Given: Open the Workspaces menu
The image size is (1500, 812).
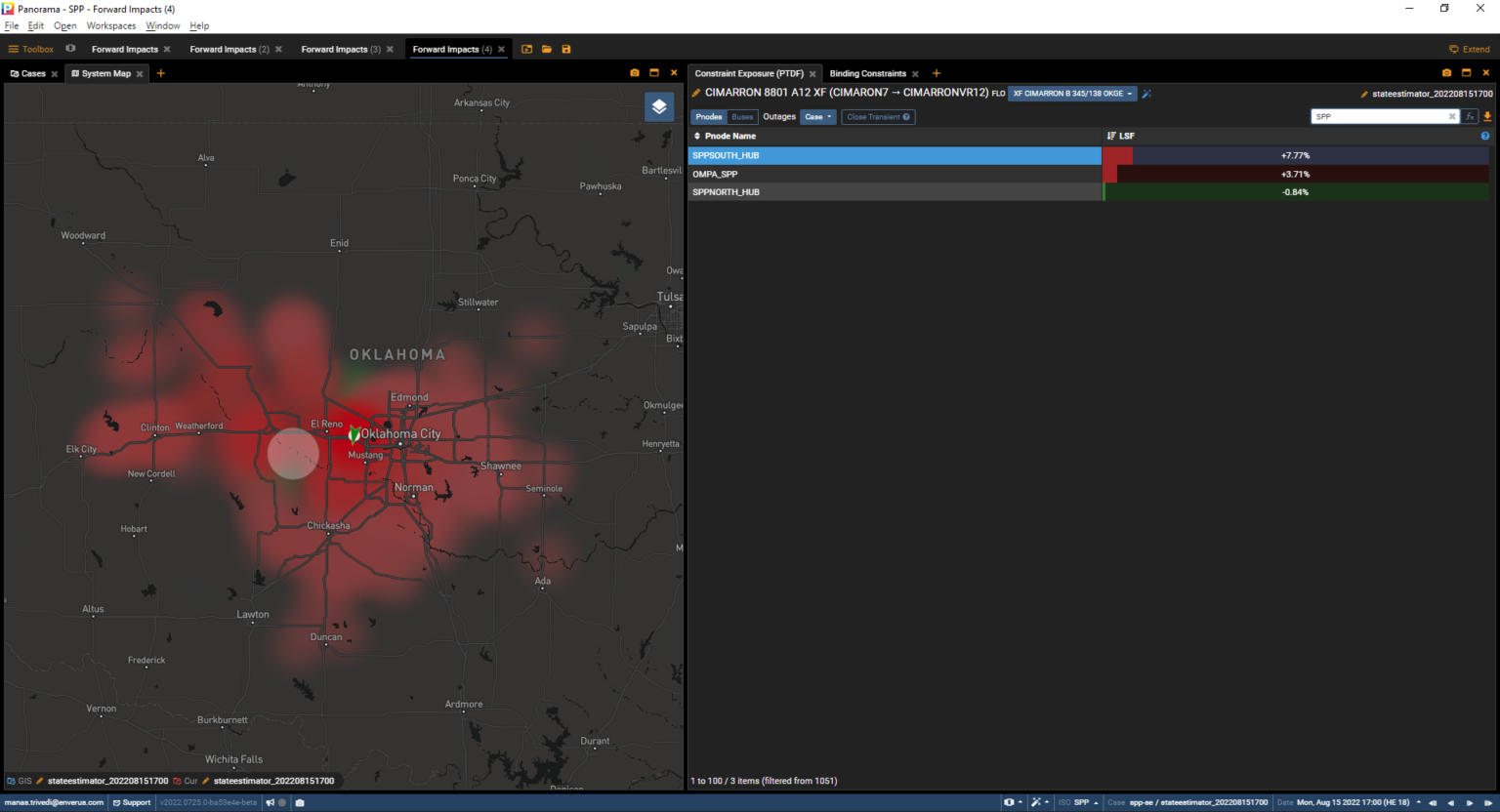Looking at the screenshot, I should pyautogui.click(x=110, y=25).
